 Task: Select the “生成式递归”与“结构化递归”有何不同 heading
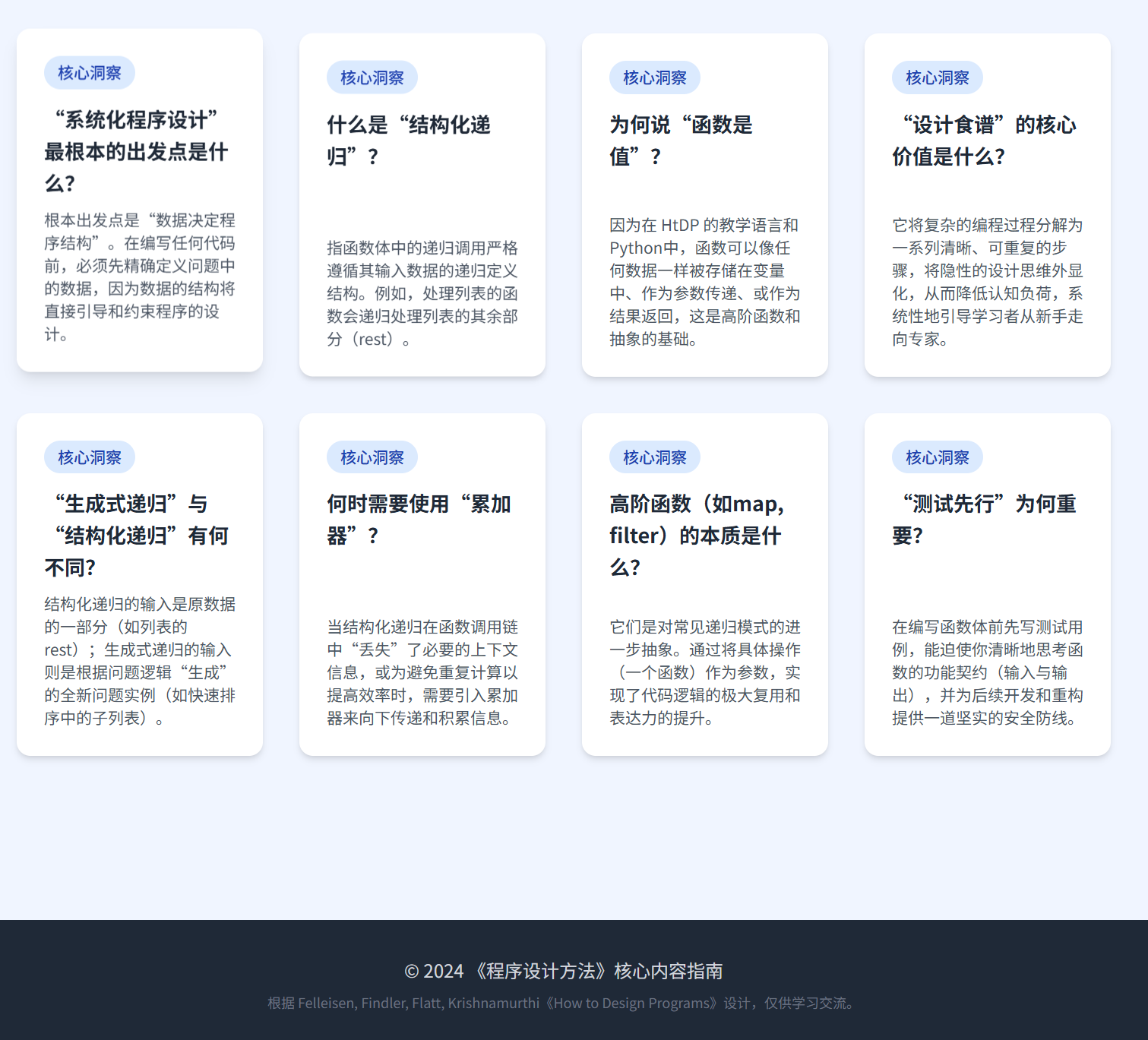(x=137, y=536)
